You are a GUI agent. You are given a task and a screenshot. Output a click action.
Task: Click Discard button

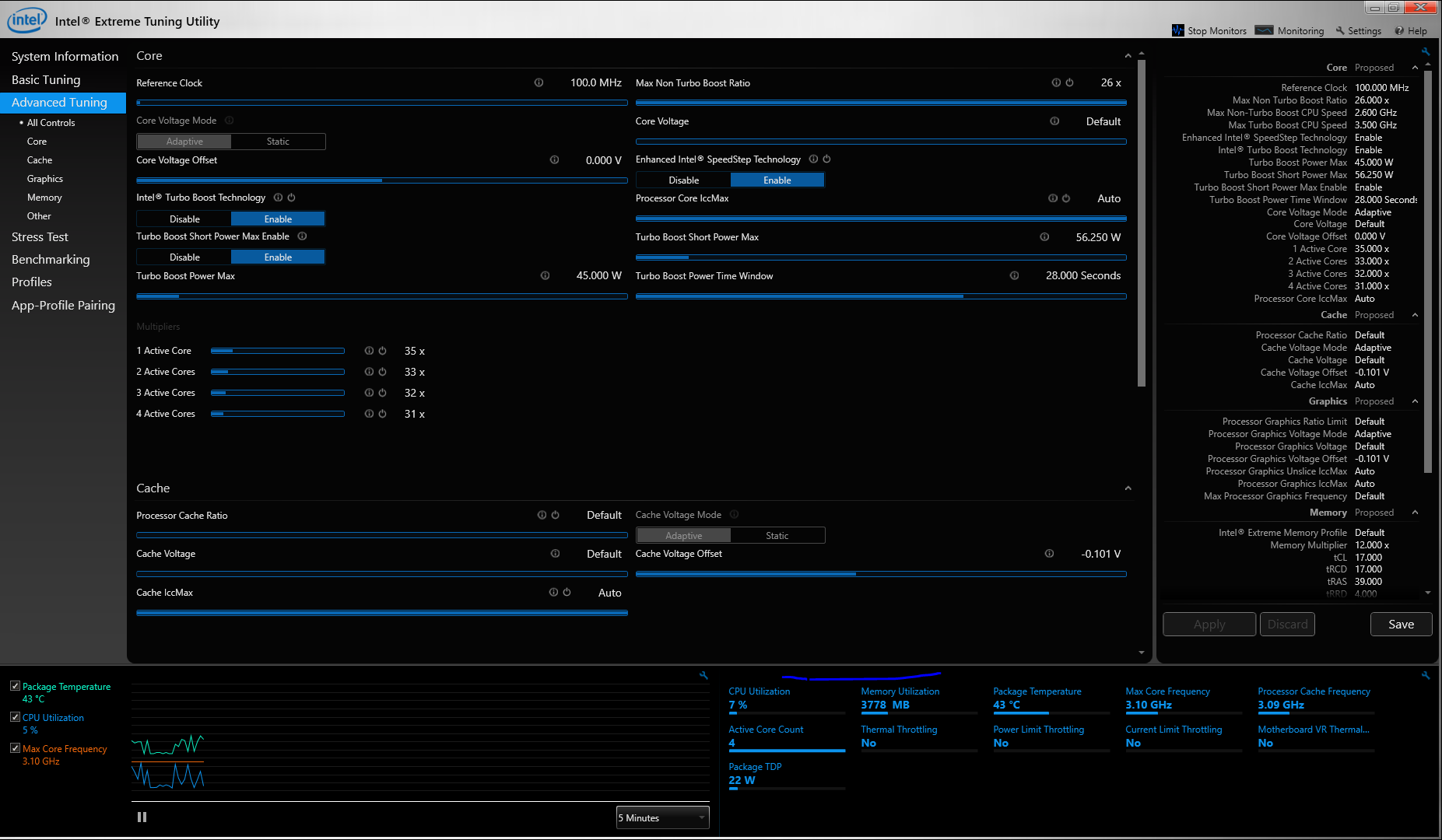point(1287,625)
